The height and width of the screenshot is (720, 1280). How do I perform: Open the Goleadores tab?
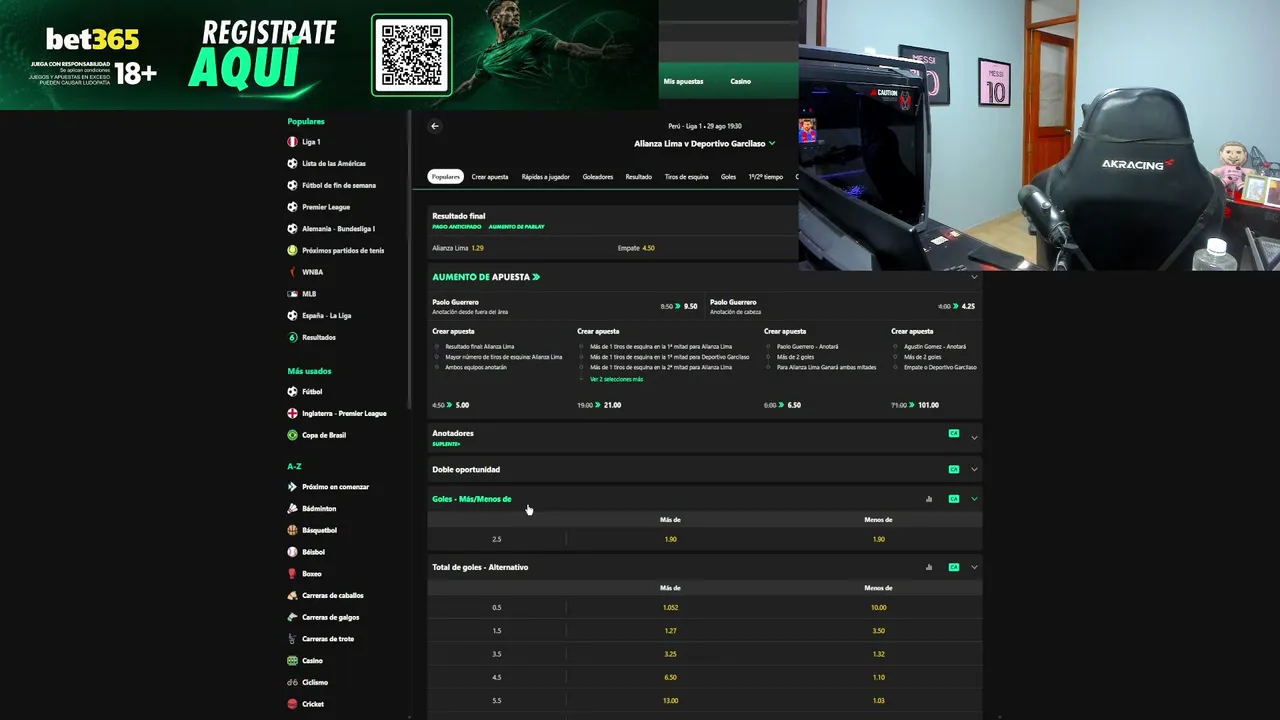tap(598, 177)
